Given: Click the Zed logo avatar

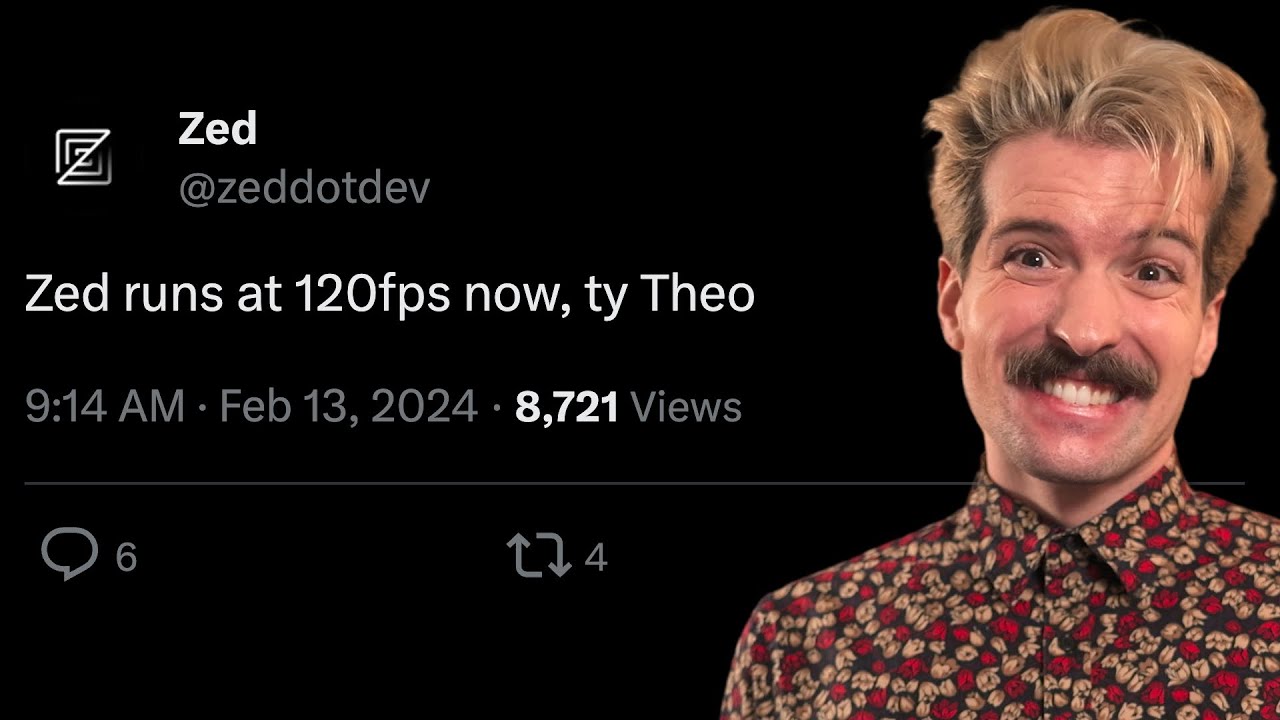Looking at the screenshot, I should tap(83, 157).
